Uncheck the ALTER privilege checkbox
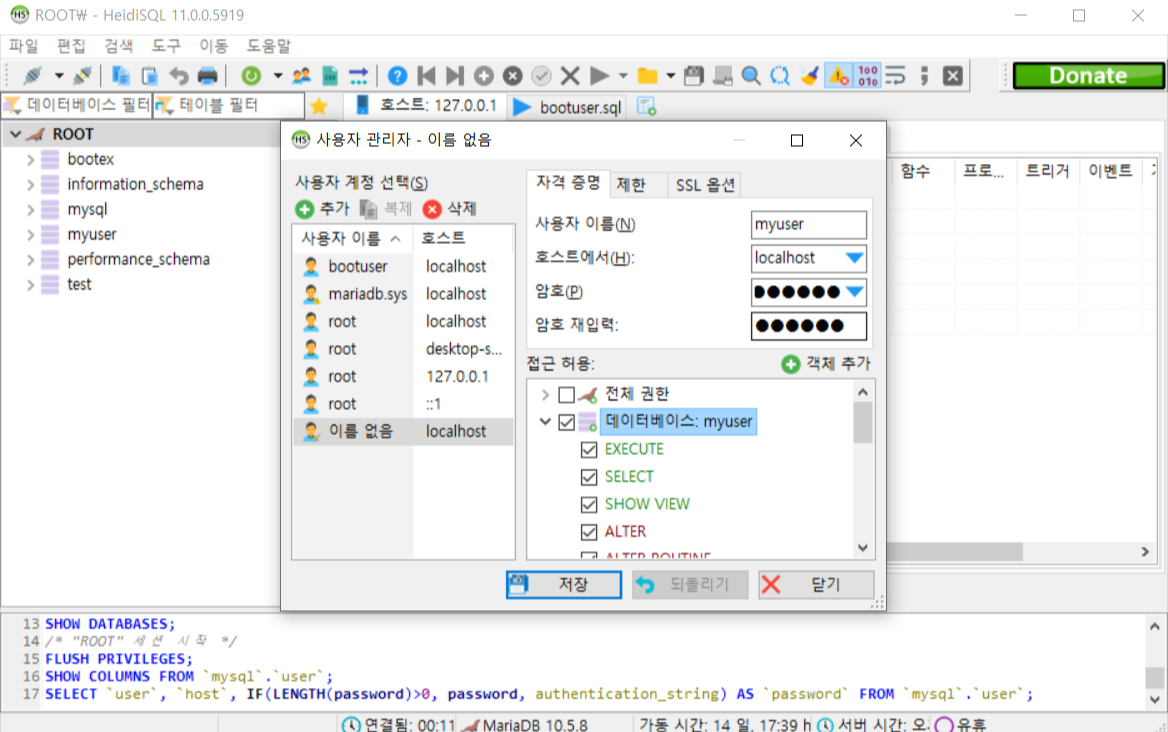Image resolution: width=1168 pixels, height=732 pixels. (589, 532)
